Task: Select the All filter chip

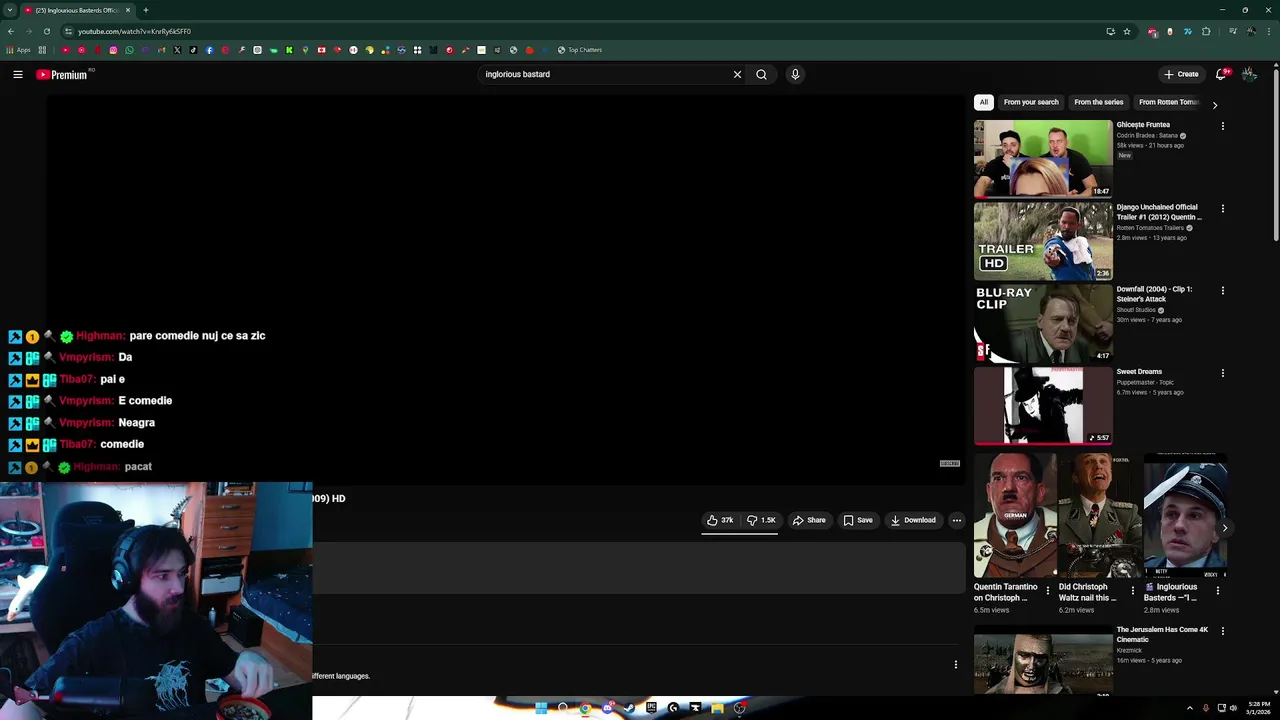Action: [x=984, y=102]
